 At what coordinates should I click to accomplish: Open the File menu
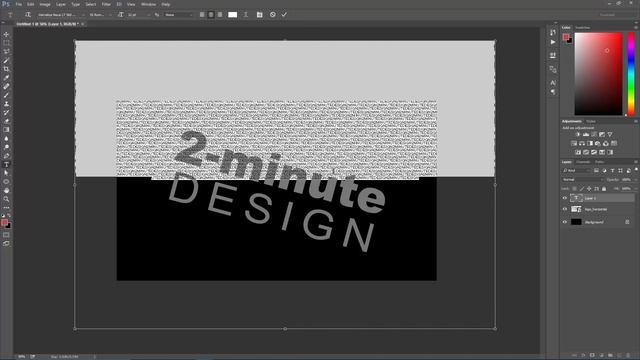click(x=19, y=4)
